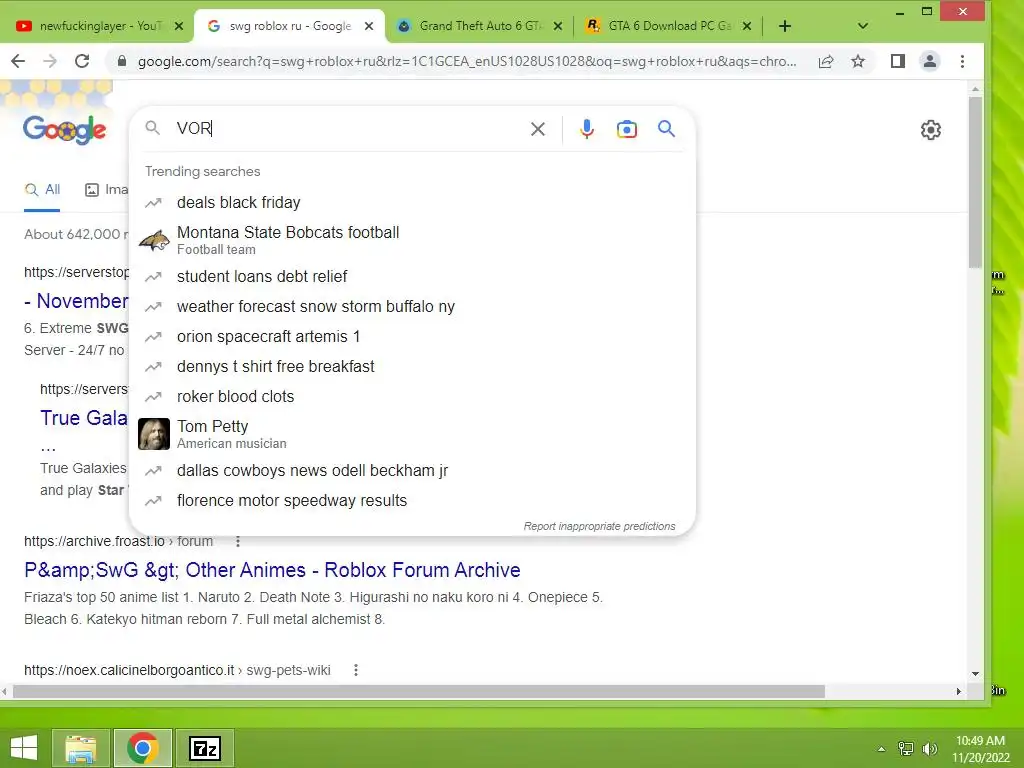This screenshot has height=768, width=1024.
Task: Choose suggestion student loans debt relief
Action: pos(412,276)
